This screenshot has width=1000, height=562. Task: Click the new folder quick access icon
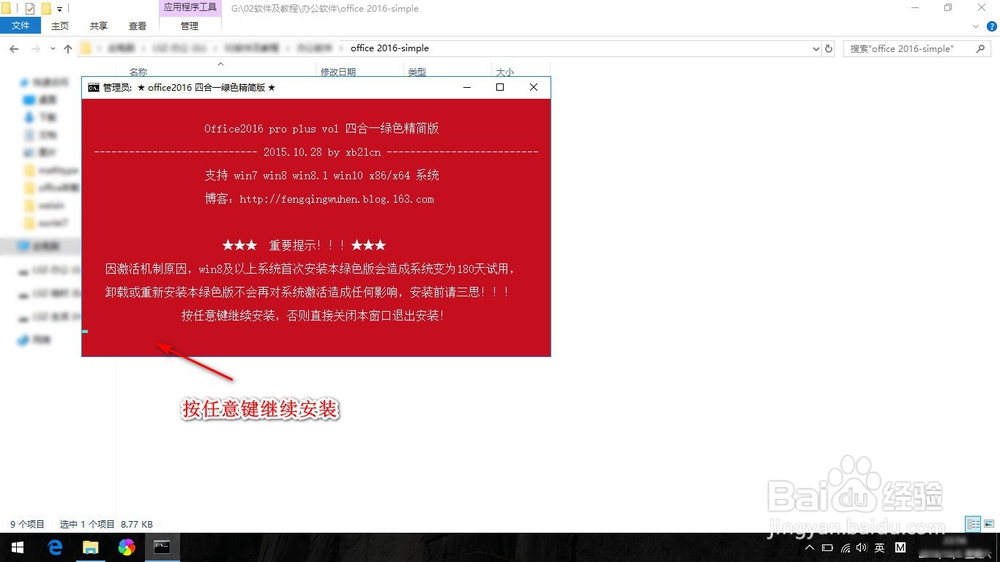pos(46,8)
